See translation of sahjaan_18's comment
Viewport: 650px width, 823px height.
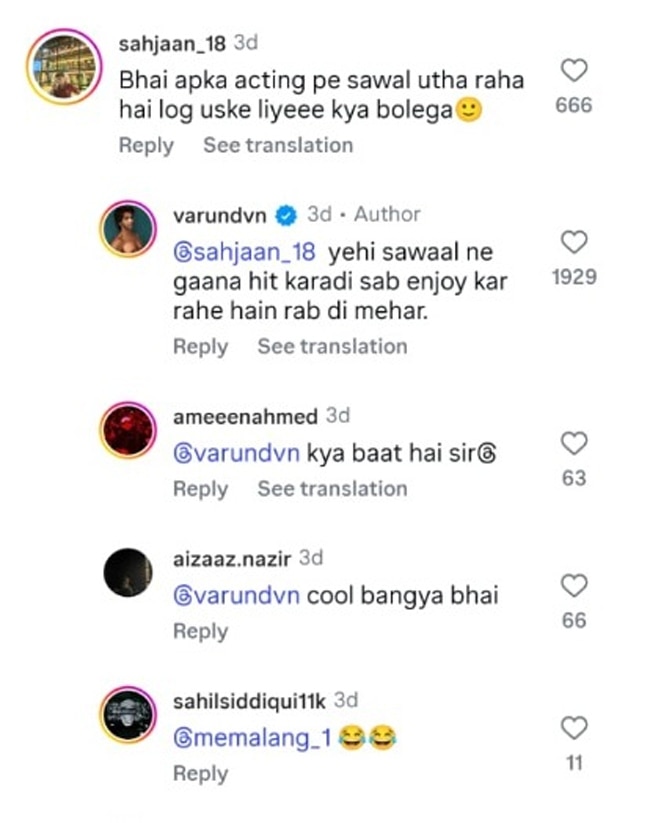click(x=278, y=145)
